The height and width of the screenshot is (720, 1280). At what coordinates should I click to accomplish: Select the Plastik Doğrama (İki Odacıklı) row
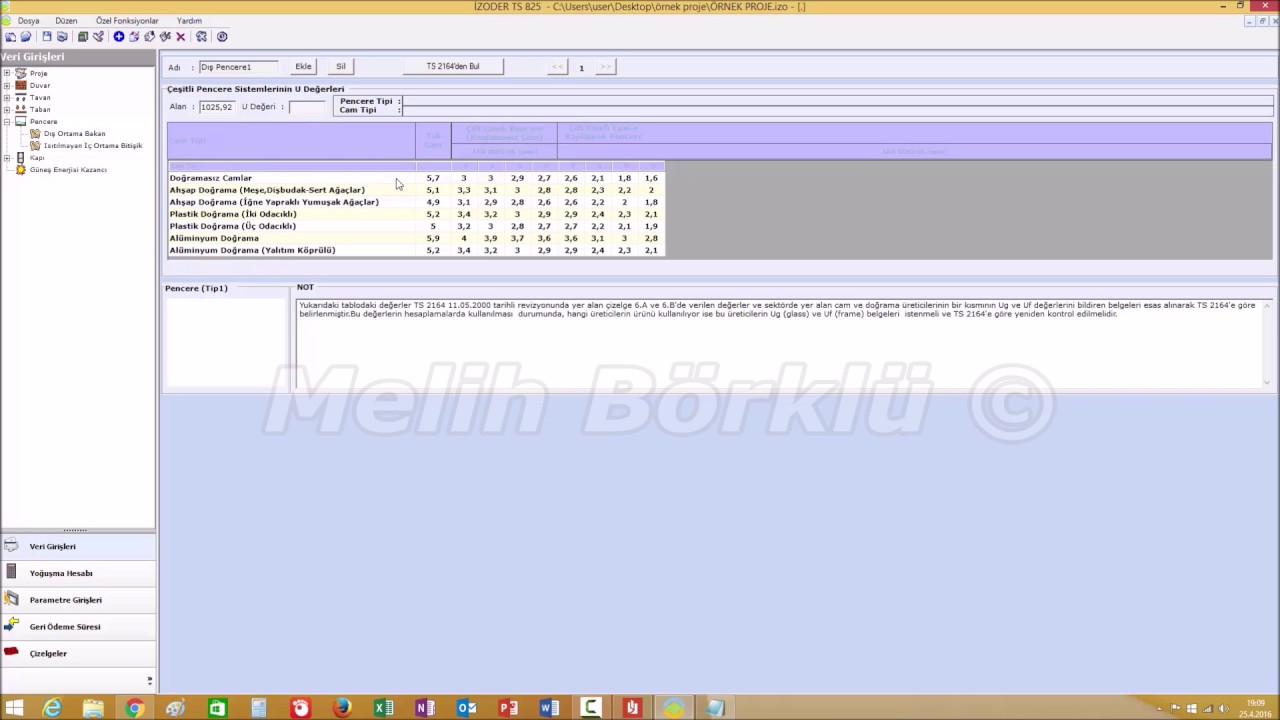(x=416, y=214)
